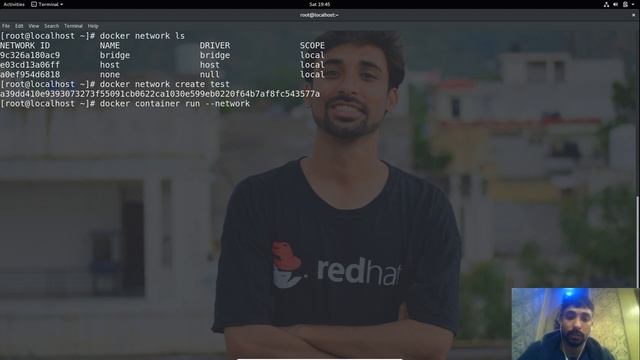Click the long network hash beginning a39dd410e
The width and height of the screenshot is (640, 360).
coord(160,94)
